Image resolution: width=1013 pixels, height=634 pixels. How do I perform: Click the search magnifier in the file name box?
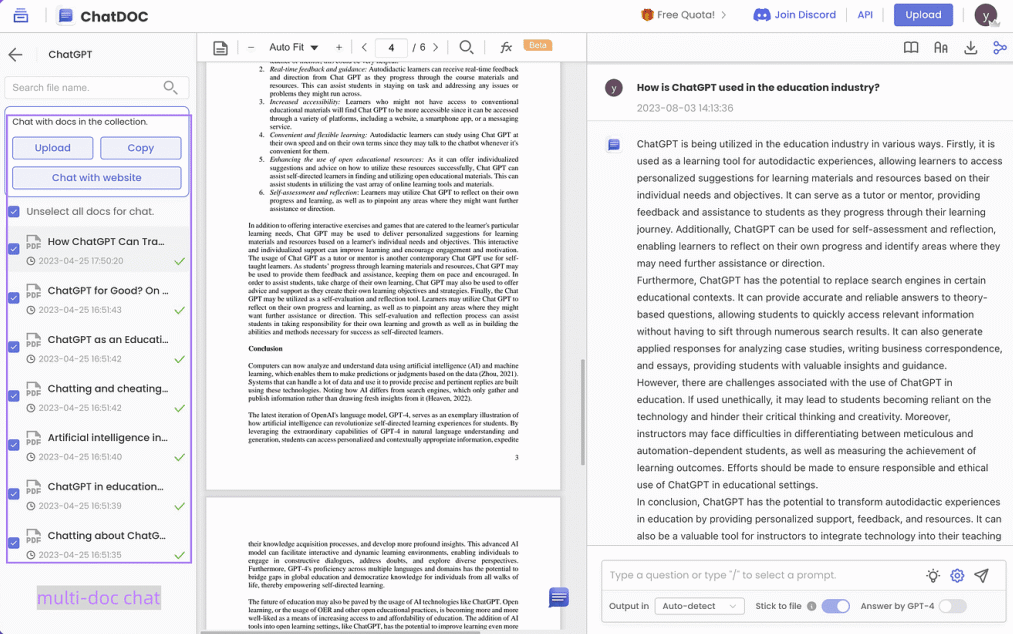click(171, 87)
